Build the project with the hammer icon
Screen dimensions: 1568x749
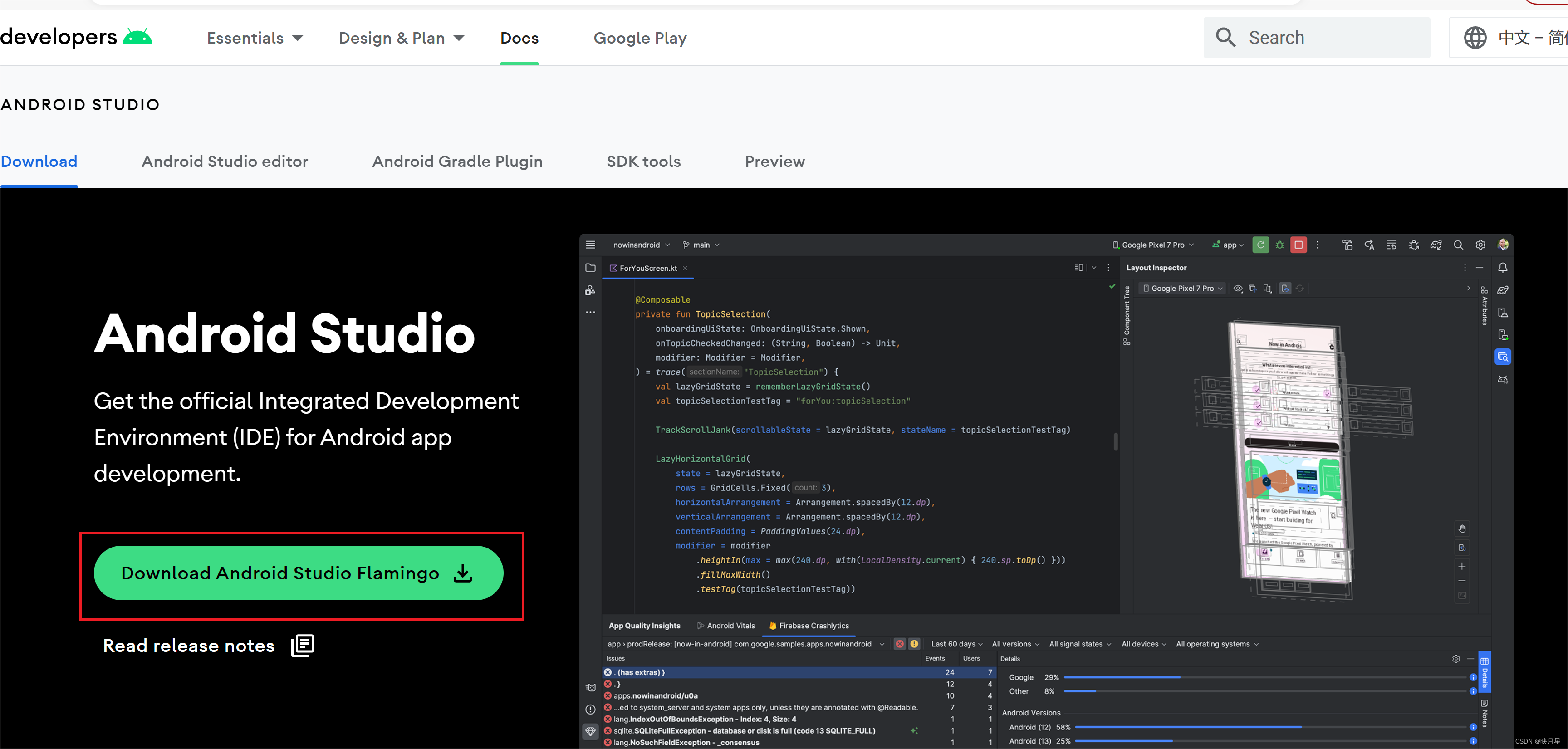1347,245
